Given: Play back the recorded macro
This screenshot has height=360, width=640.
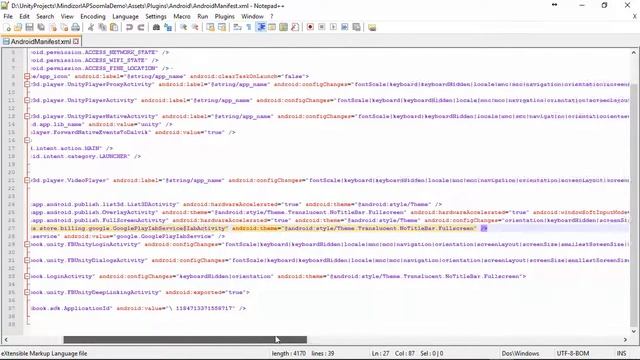Looking at the screenshot, I should click(333, 27).
